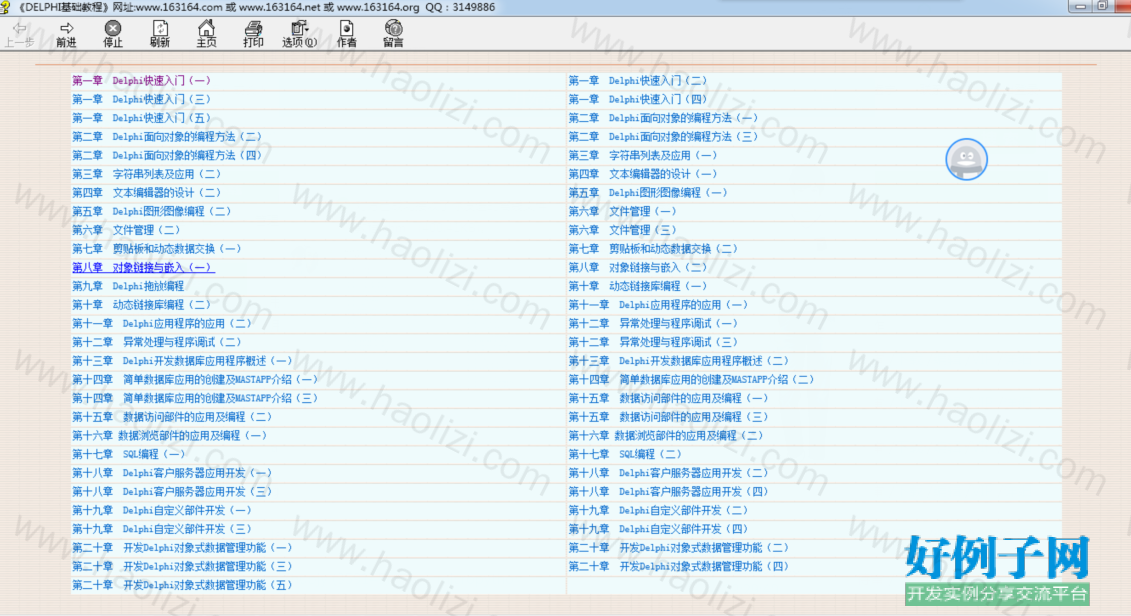Screen dimensions: 1131x616
Task: Open 第十六章 数据浏览部件的应用及编程（二）
Action: [x=666, y=436]
